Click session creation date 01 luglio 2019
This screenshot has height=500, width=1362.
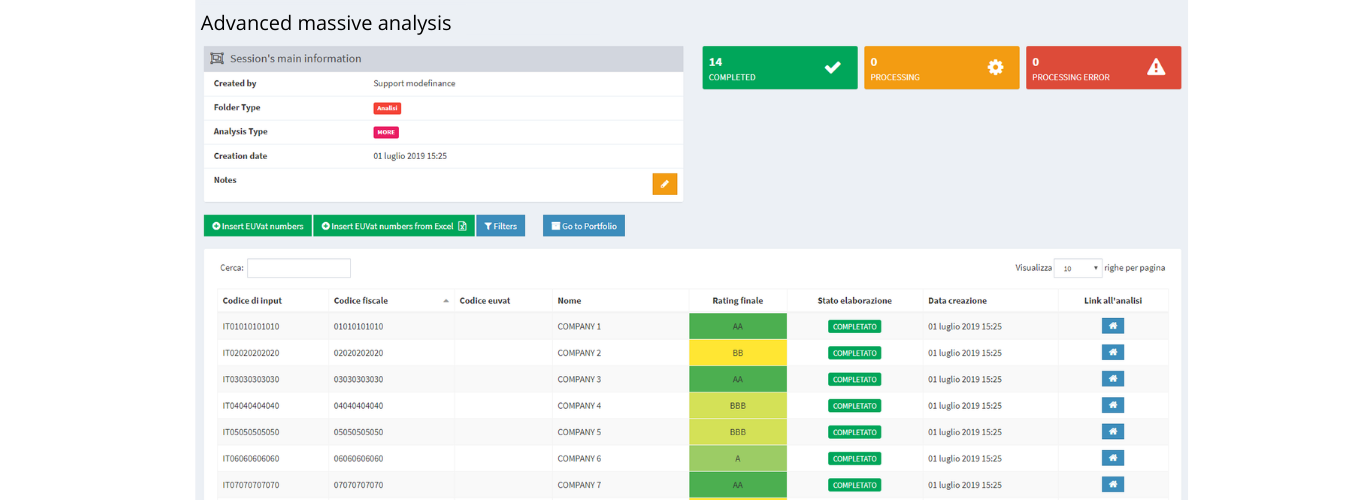pos(410,156)
